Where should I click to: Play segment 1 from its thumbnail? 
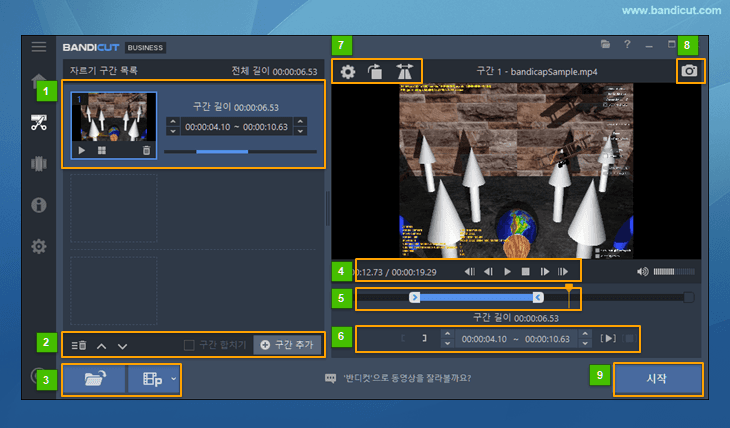click(82, 150)
